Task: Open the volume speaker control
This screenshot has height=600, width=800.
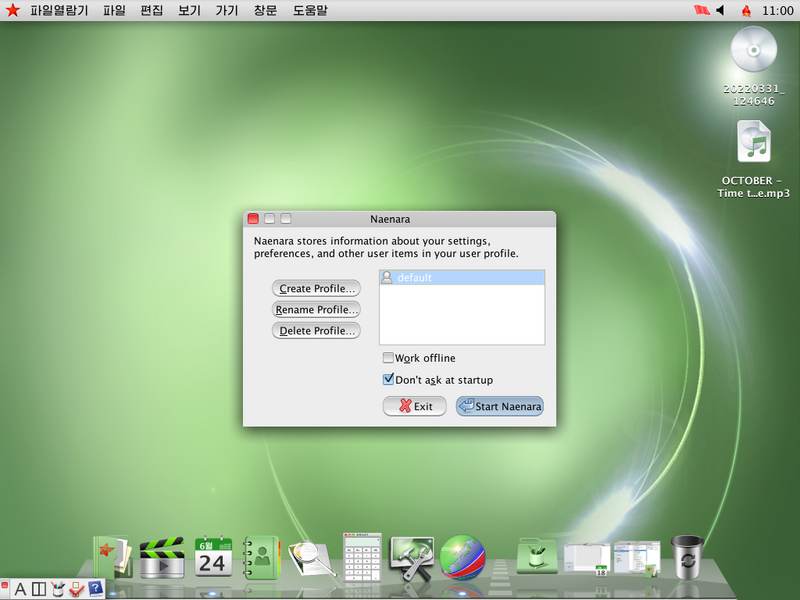Action: click(720, 10)
